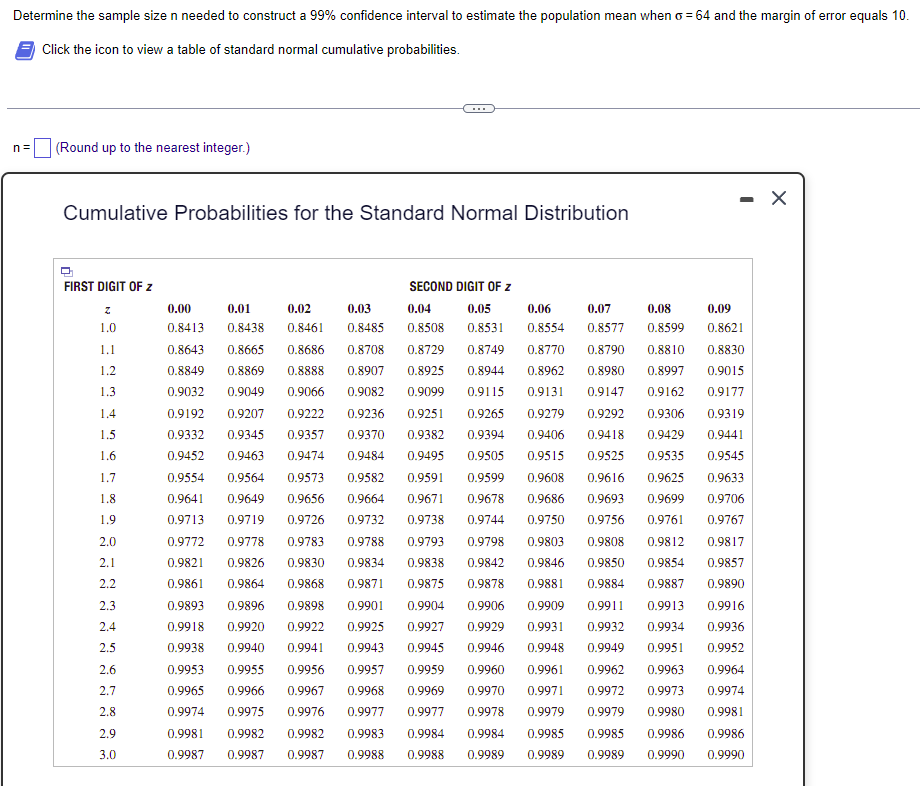Click the 0.00 column header

[179, 309]
